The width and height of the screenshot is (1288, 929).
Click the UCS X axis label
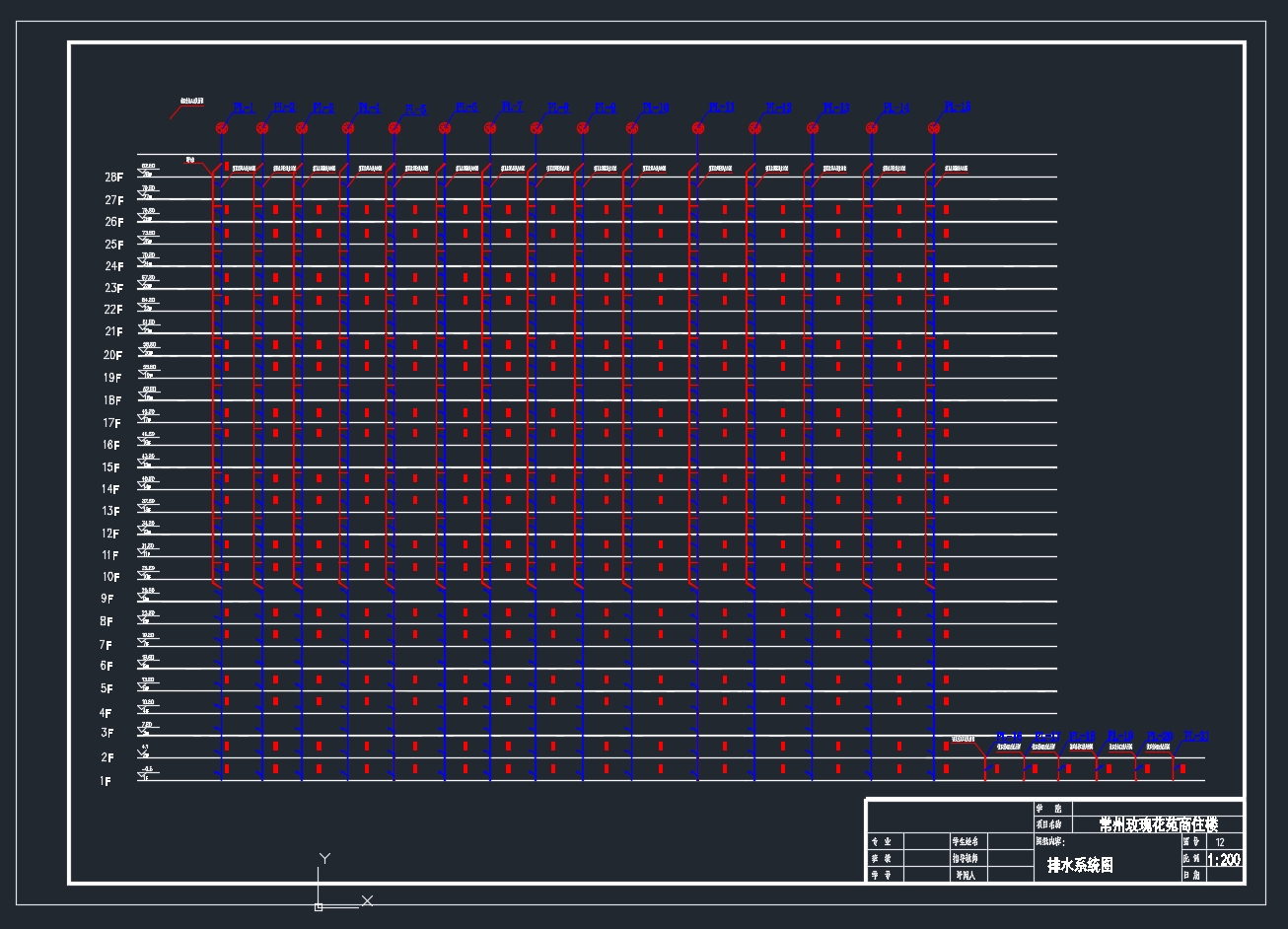[367, 900]
